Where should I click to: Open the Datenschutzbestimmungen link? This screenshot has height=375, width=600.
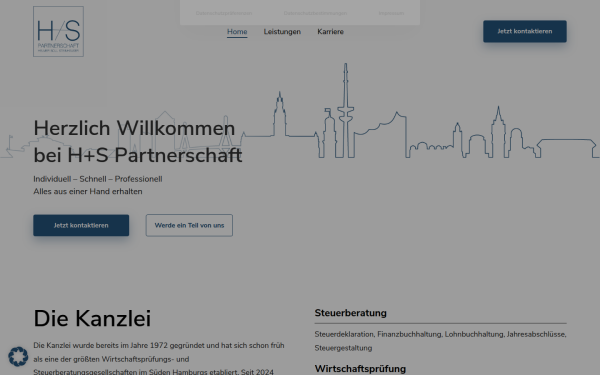tap(315, 13)
